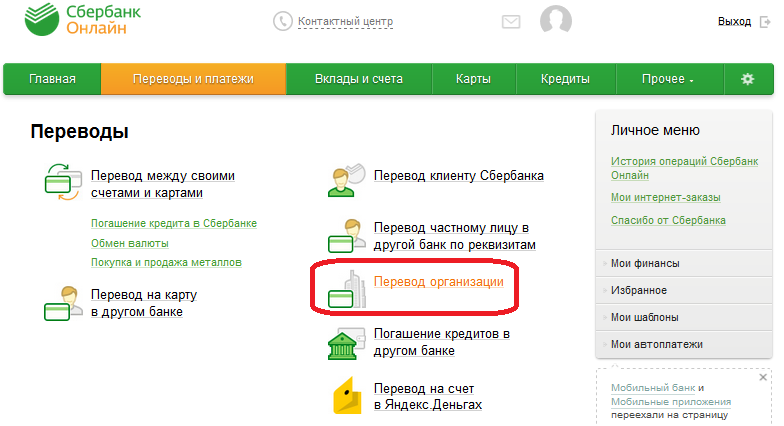The width and height of the screenshot is (784, 426).
Task: Expand the Прочее dropdown menu
Action: (x=668, y=79)
